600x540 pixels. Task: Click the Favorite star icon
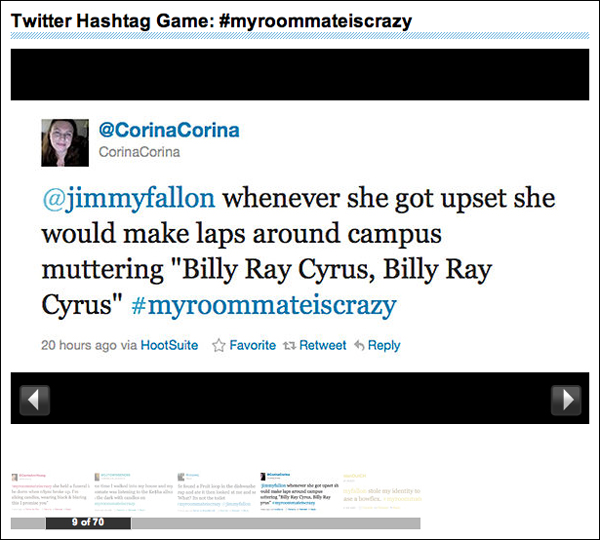click(x=219, y=345)
